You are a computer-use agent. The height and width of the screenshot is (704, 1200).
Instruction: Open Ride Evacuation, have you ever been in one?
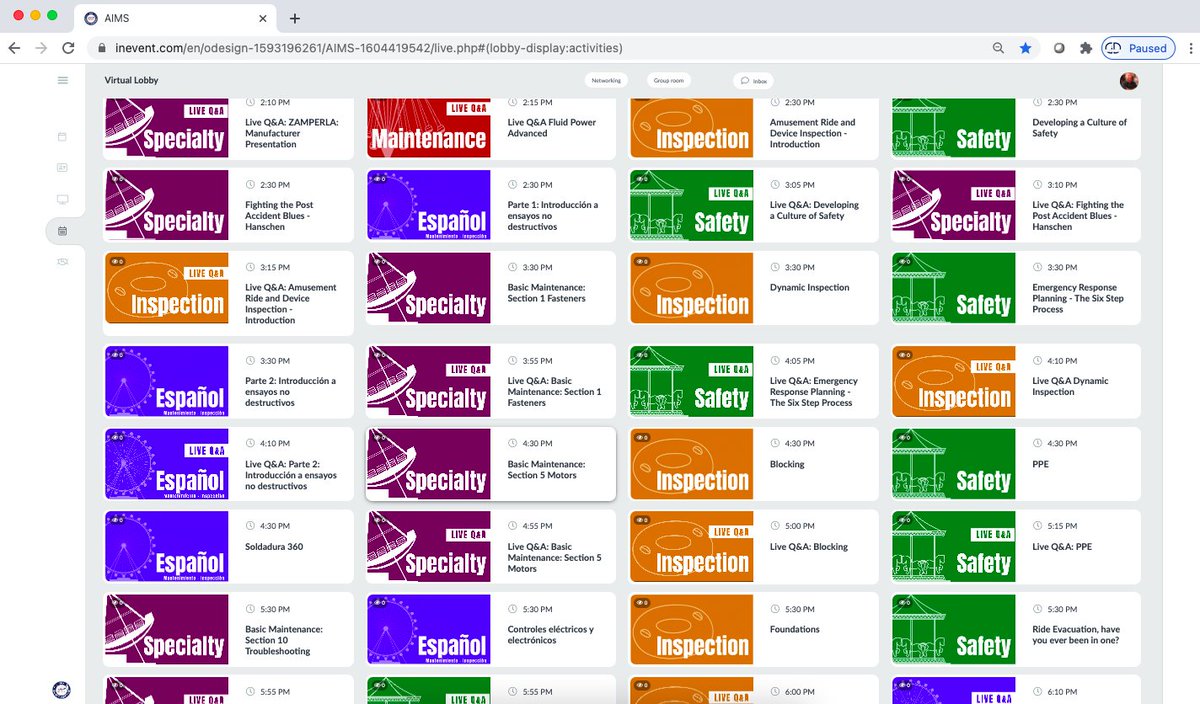[x=1016, y=630]
